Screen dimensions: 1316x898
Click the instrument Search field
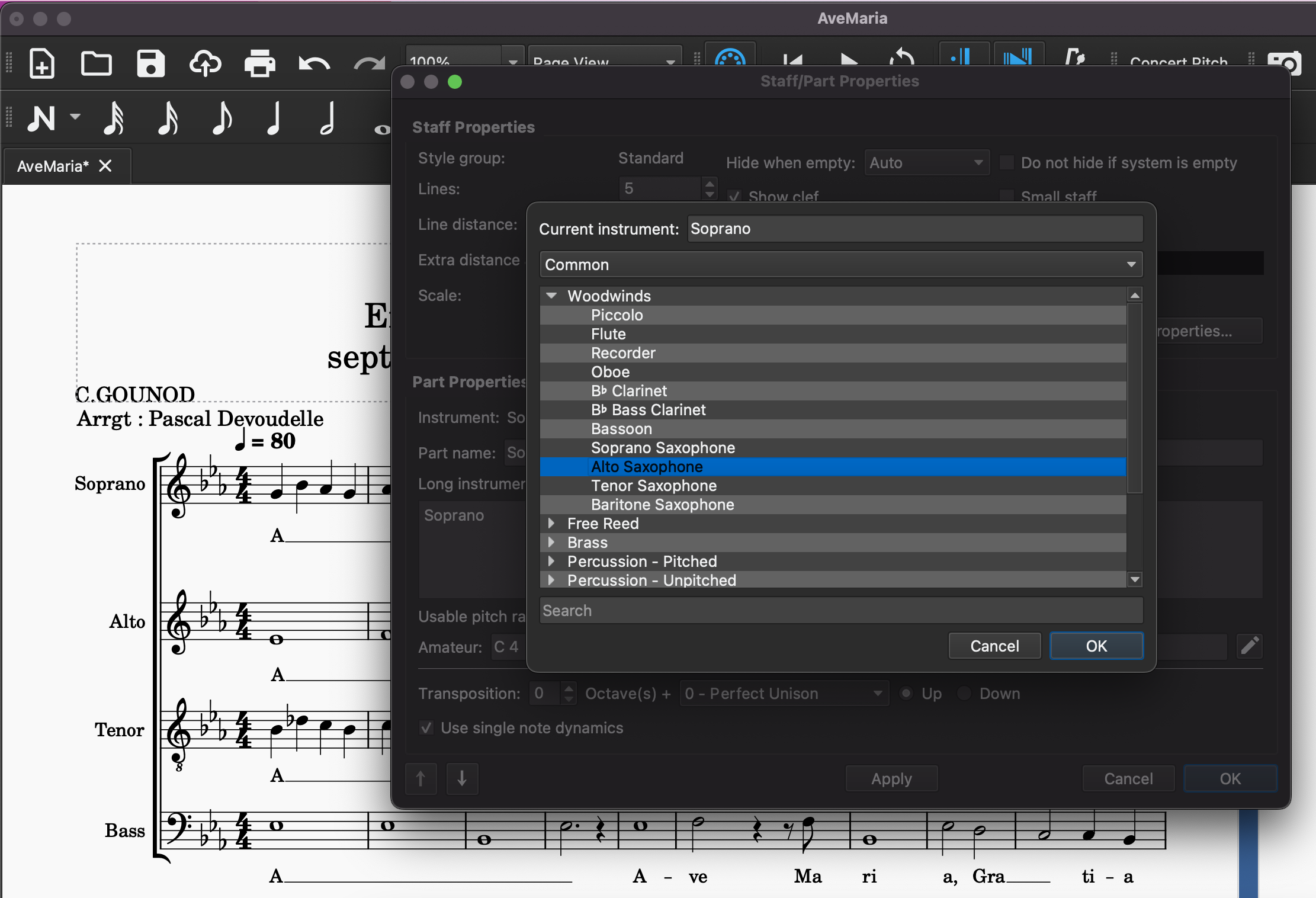click(x=841, y=610)
